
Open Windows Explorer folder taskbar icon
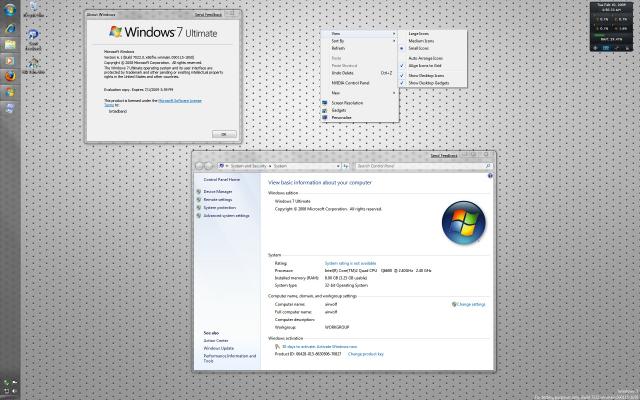click(10, 44)
